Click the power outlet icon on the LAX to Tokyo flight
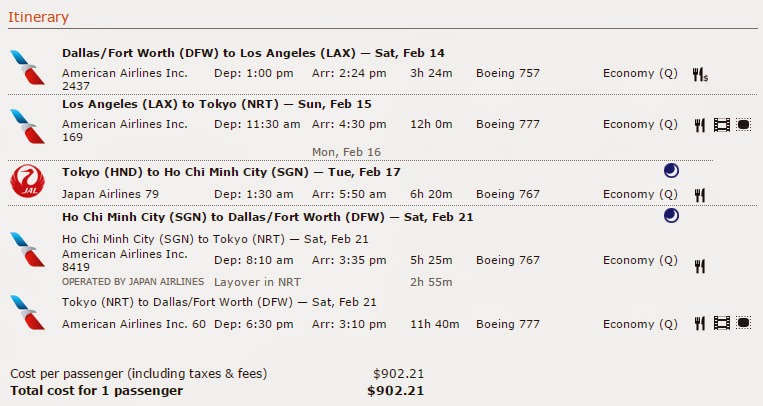This screenshot has width=763, height=406. (x=743, y=125)
